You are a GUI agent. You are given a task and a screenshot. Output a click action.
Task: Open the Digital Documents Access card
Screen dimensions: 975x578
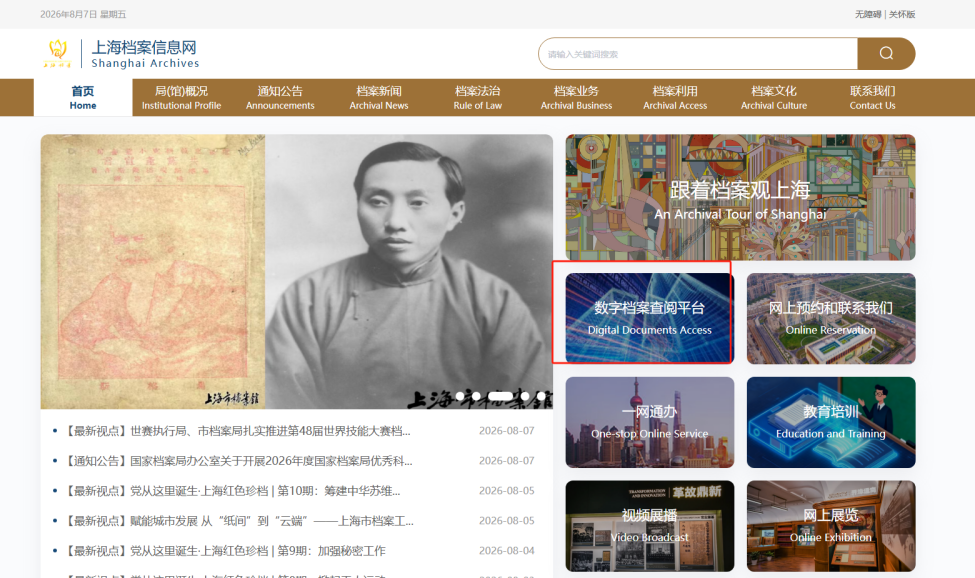pyautogui.click(x=650, y=318)
